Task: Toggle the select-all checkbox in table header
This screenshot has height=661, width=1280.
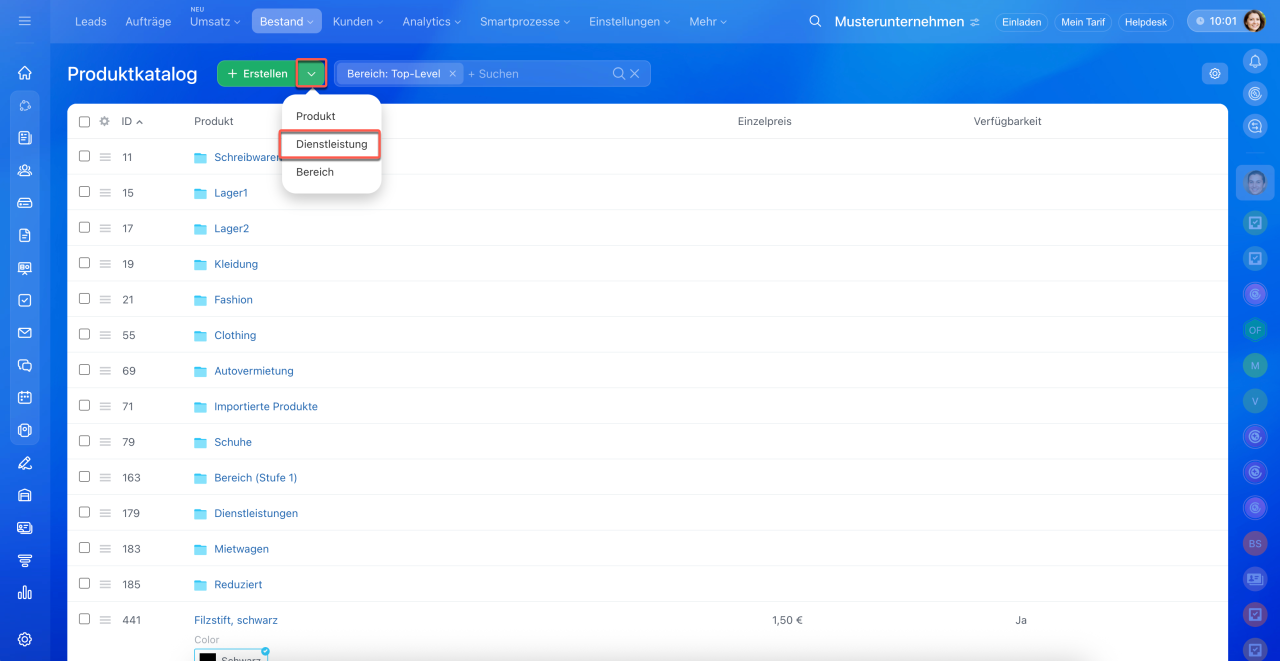Action: click(x=85, y=122)
